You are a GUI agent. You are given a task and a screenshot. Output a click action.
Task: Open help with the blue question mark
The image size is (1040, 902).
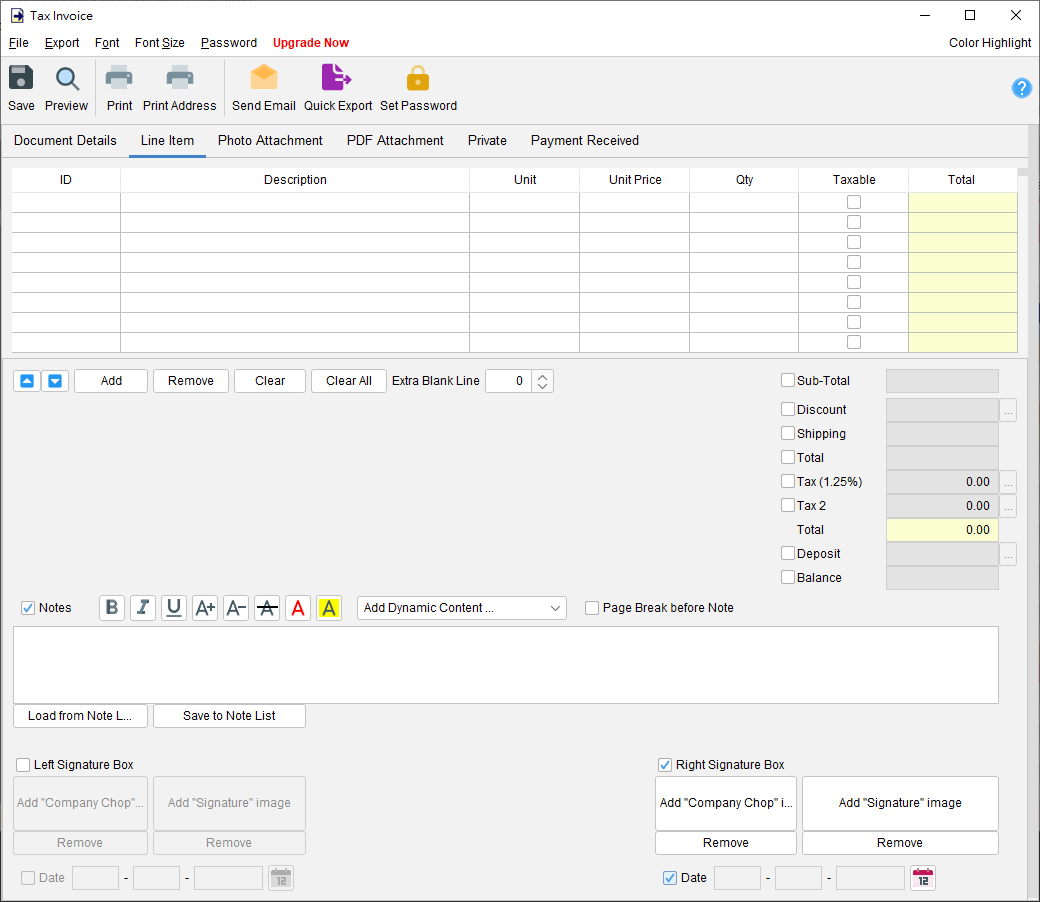pos(1021,88)
